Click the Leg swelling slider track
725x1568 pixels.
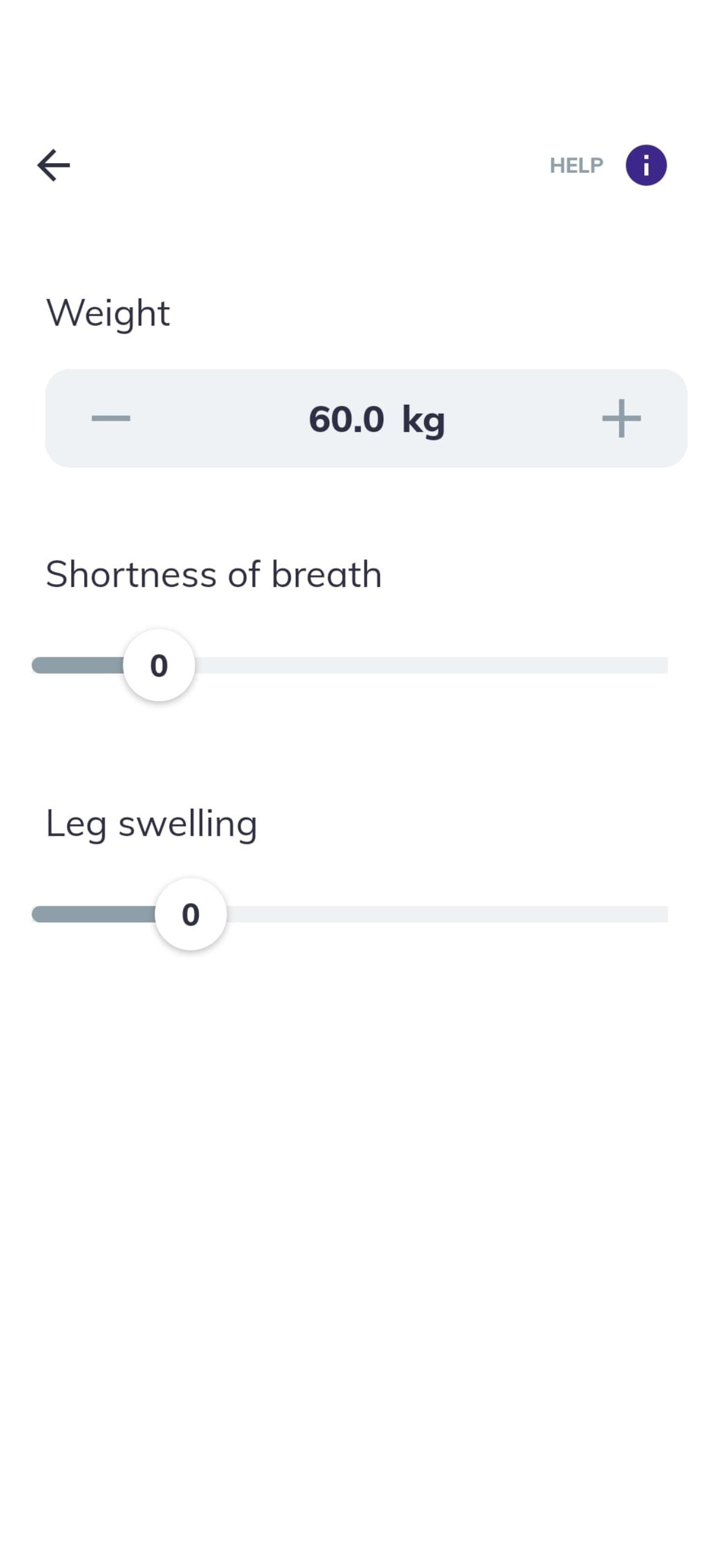point(350,914)
